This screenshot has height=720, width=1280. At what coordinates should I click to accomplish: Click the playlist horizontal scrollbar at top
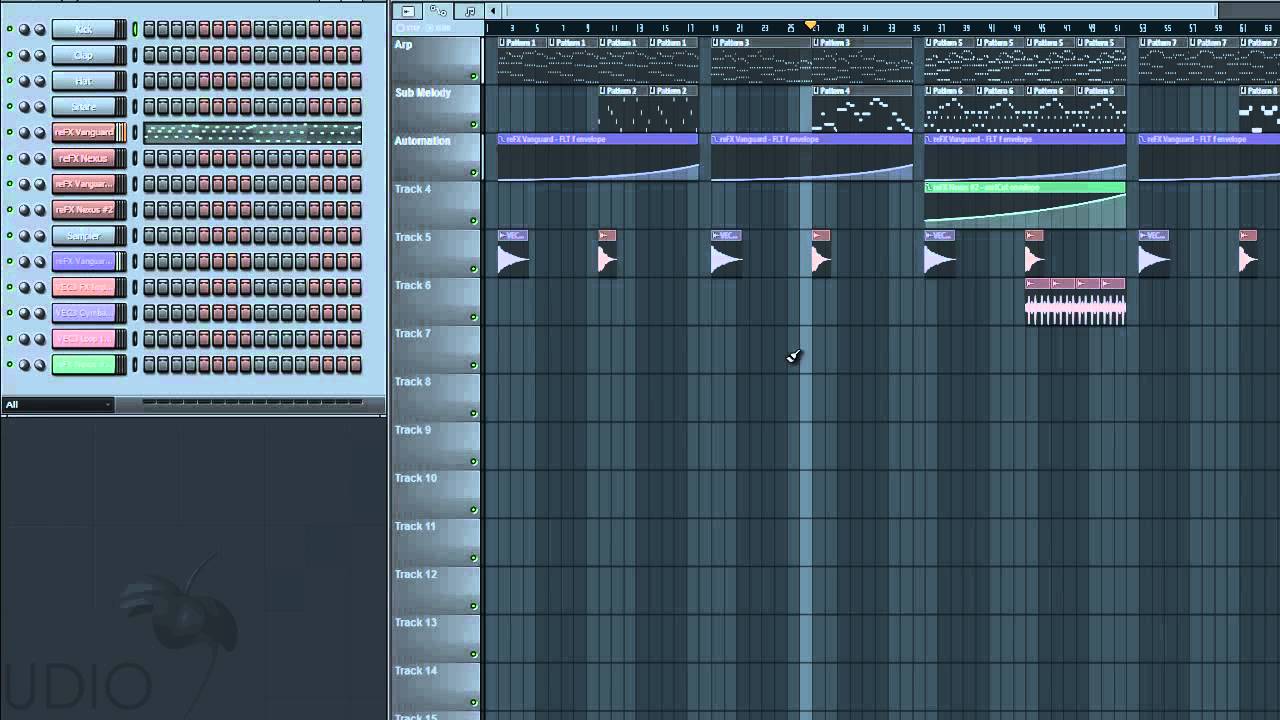tap(860, 11)
